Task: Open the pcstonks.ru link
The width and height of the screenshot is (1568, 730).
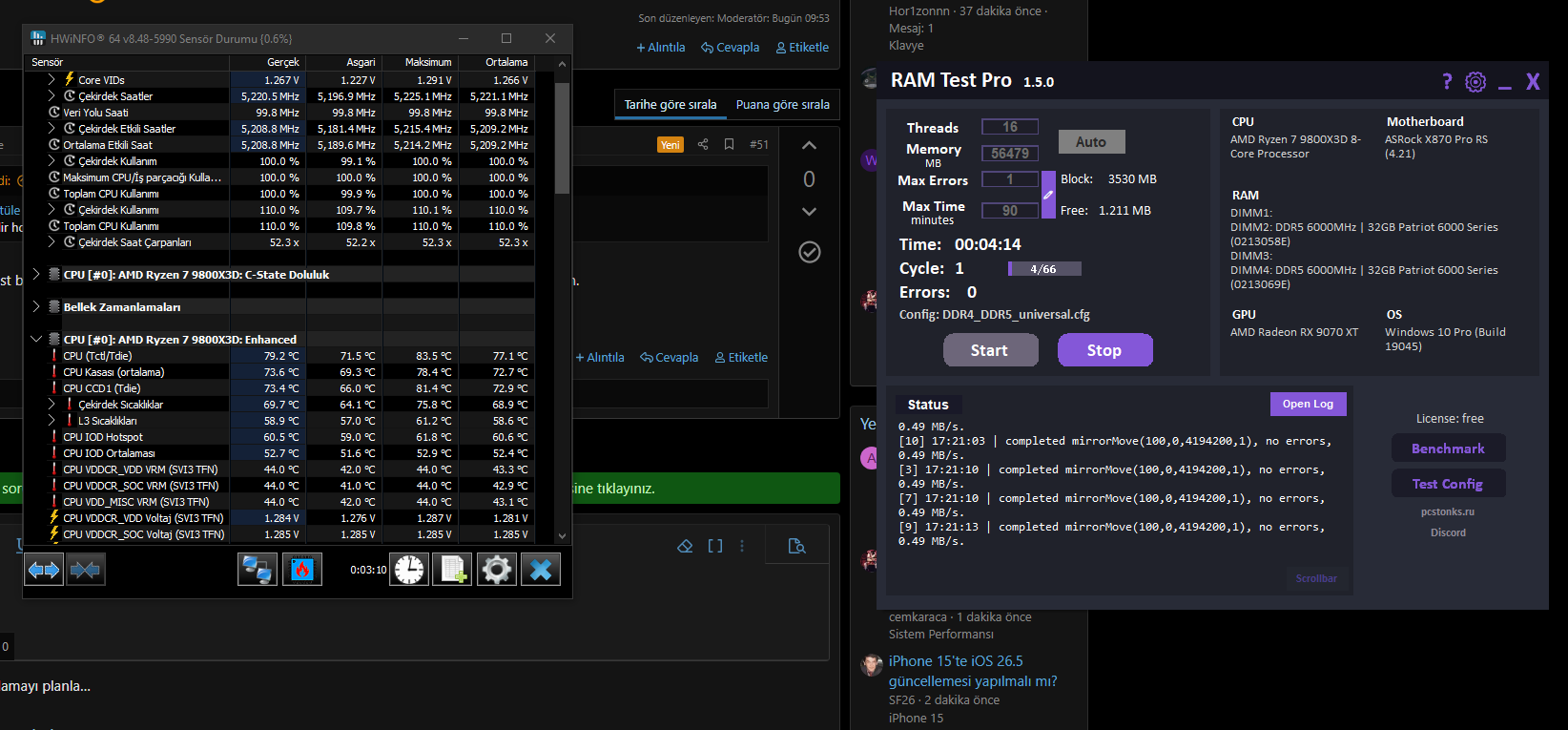Action: (1448, 512)
